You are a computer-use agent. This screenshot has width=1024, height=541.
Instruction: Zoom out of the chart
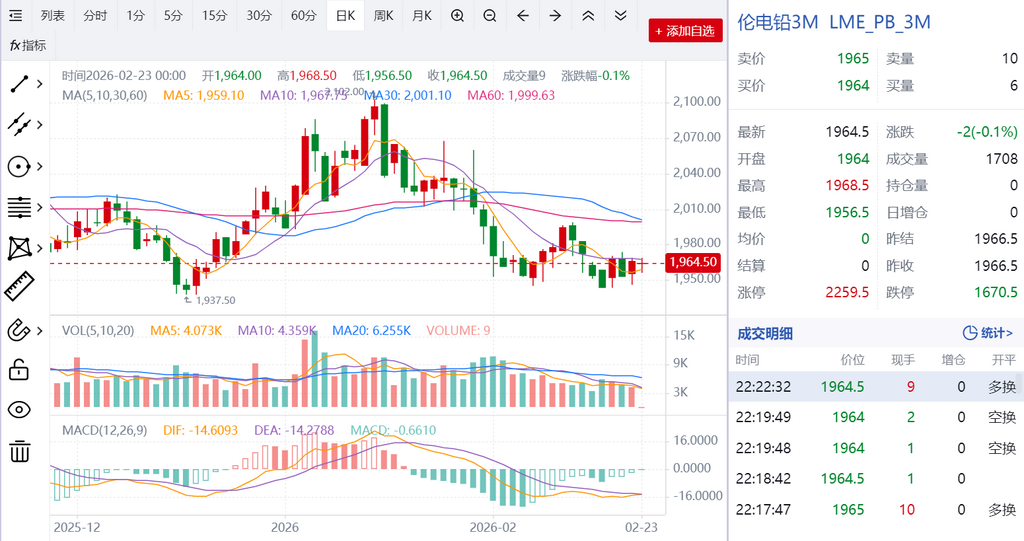tap(490, 16)
